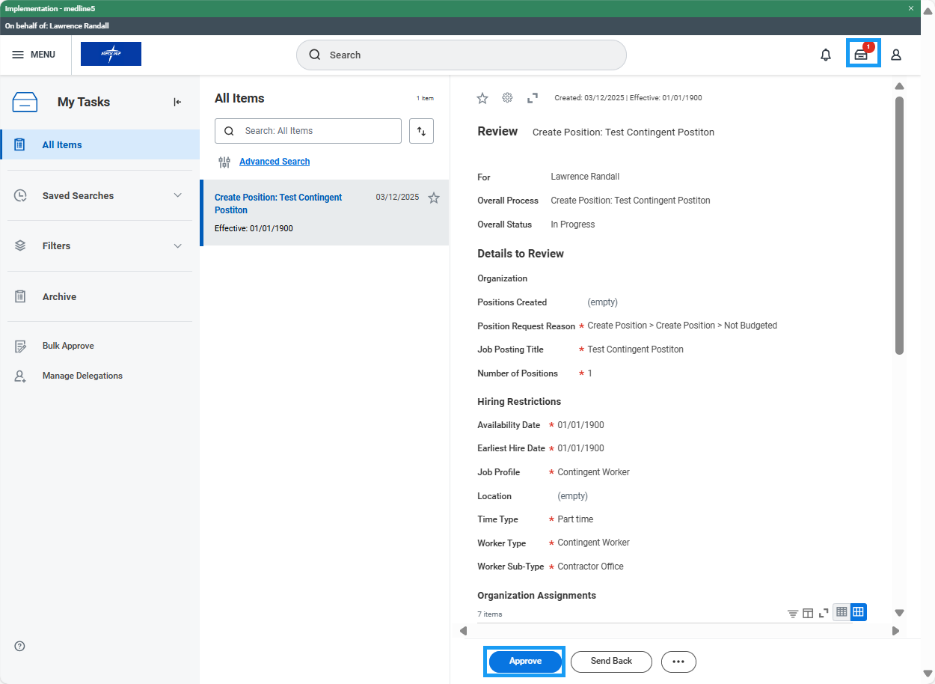Open the notifications bell
This screenshot has height=684, width=935.
pos(825,55)
